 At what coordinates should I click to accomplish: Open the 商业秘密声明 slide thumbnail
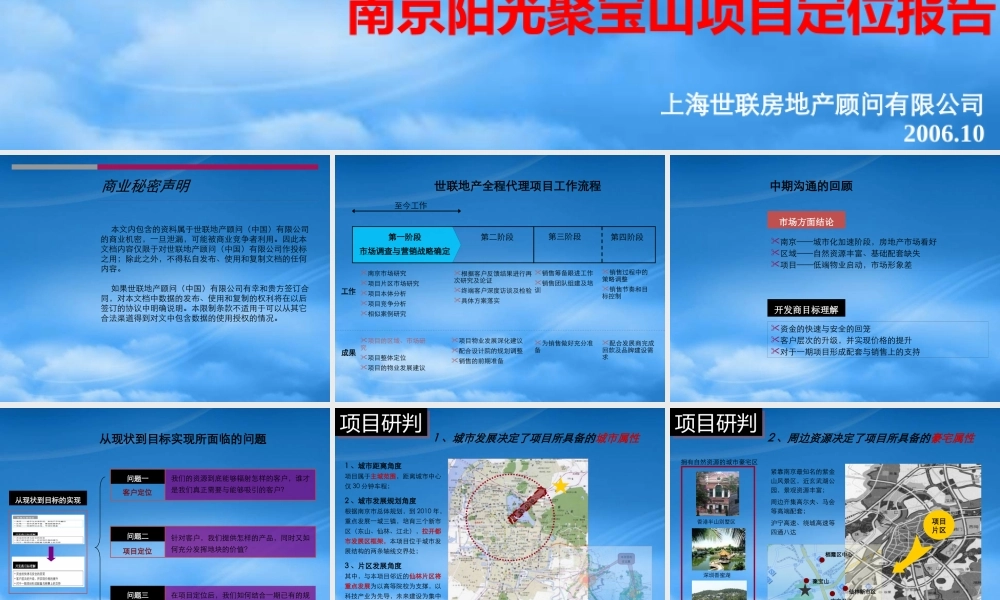(x=165, y=278)
